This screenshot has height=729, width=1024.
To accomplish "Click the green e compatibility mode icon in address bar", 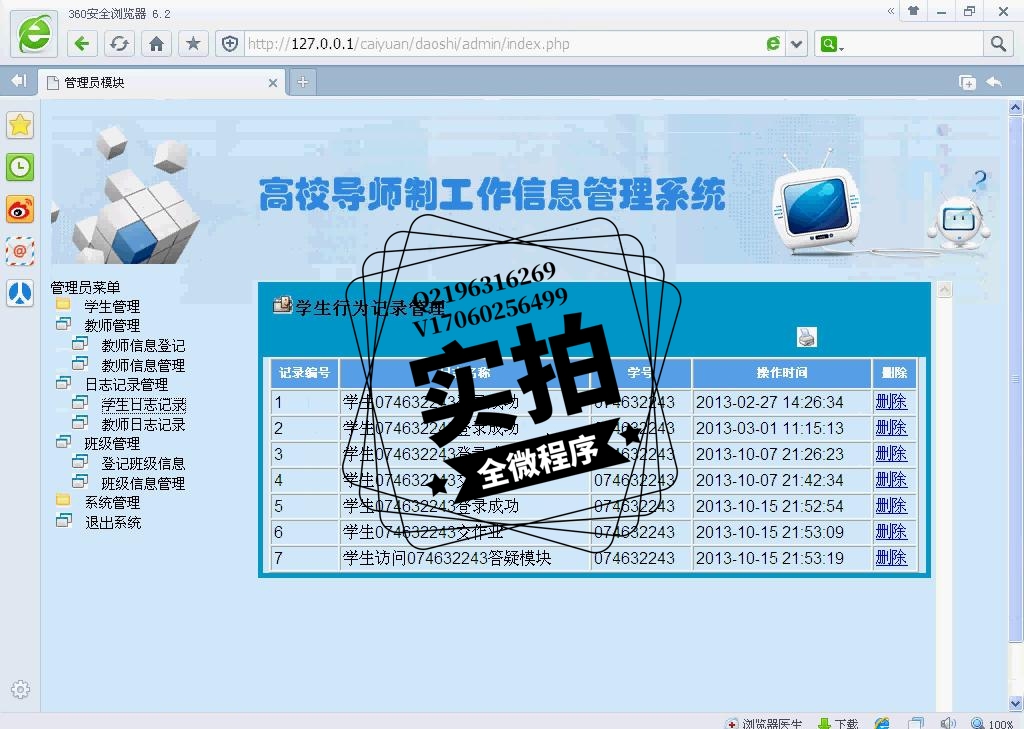I will 773,44.
